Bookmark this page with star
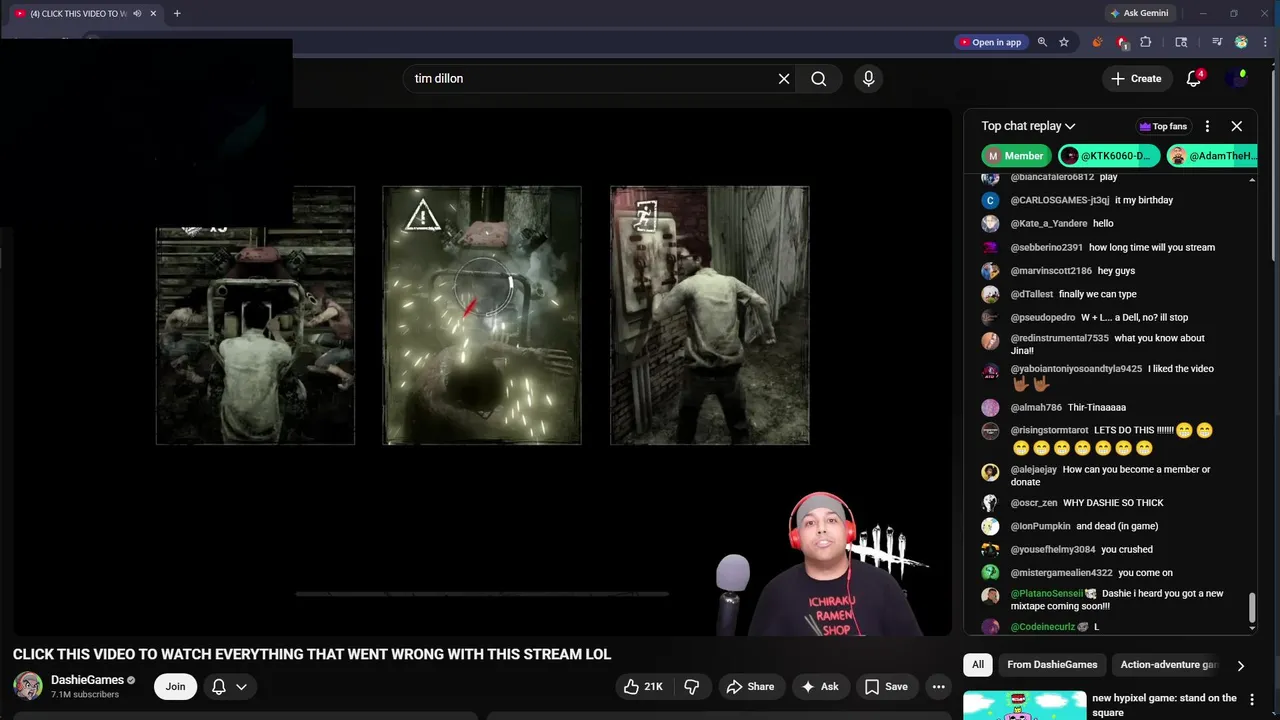This screenshot has width=1280, height=720. pos(1064,42)
